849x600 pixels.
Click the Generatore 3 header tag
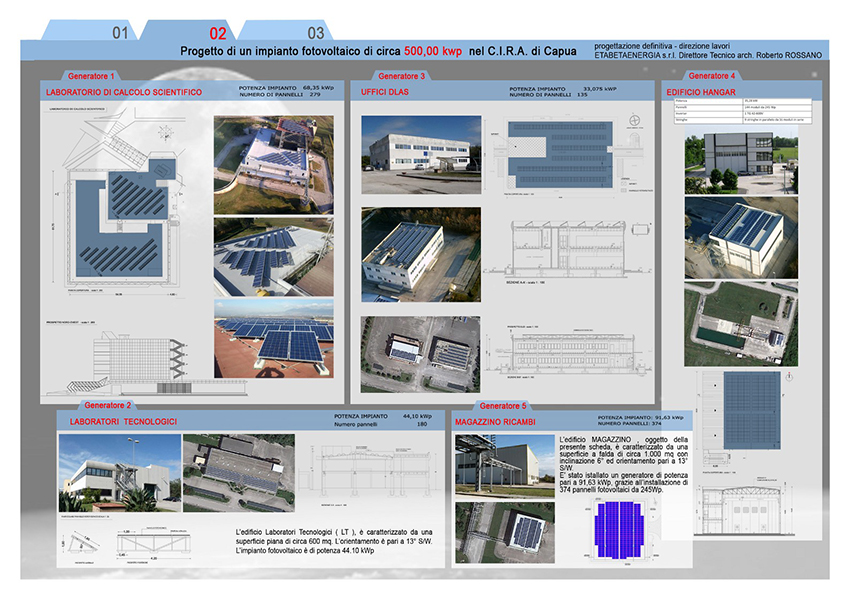coord(402,76)
